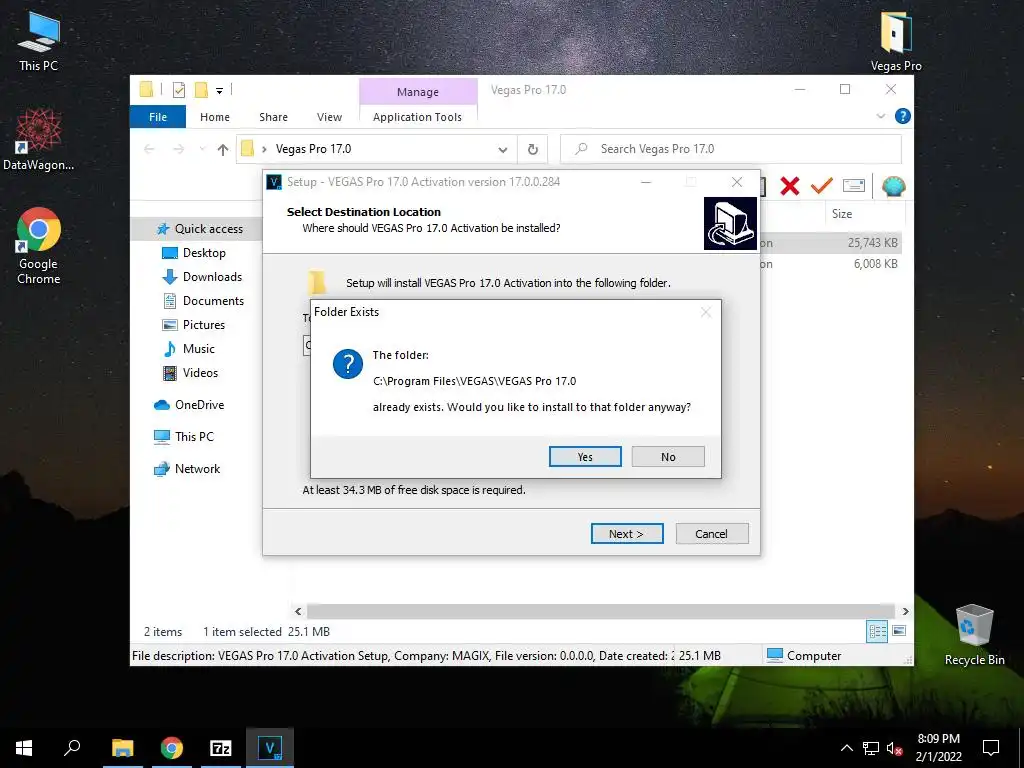Select Network in navigation pane
The height and width of the screenshot is (768, 1024).
[x=197, y=469]
